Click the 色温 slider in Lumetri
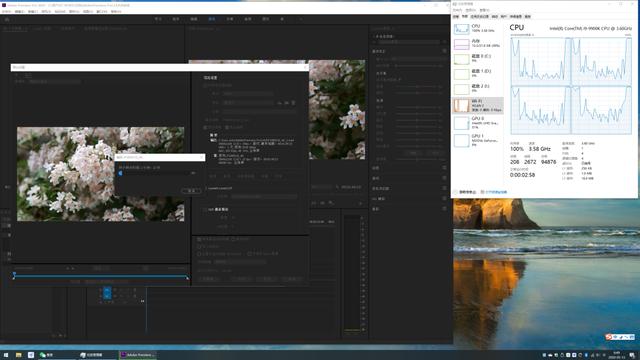The image size is (640, 360). point(418,87)
